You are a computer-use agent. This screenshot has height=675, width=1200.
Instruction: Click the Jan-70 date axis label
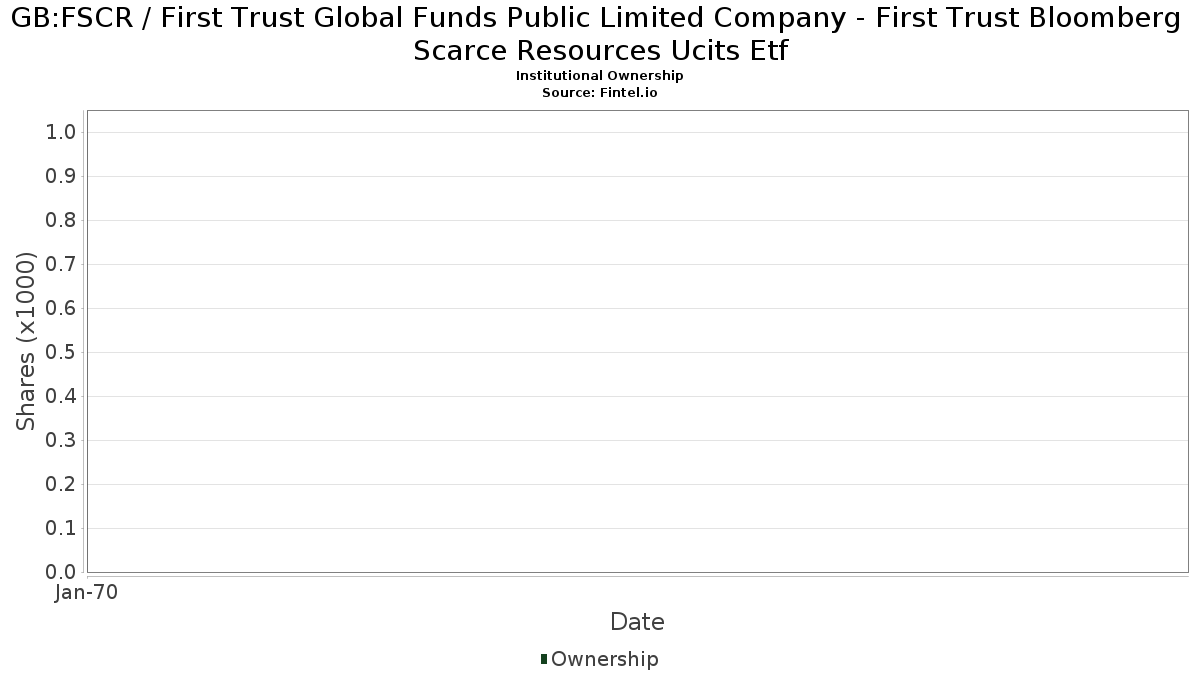(87, 592)
